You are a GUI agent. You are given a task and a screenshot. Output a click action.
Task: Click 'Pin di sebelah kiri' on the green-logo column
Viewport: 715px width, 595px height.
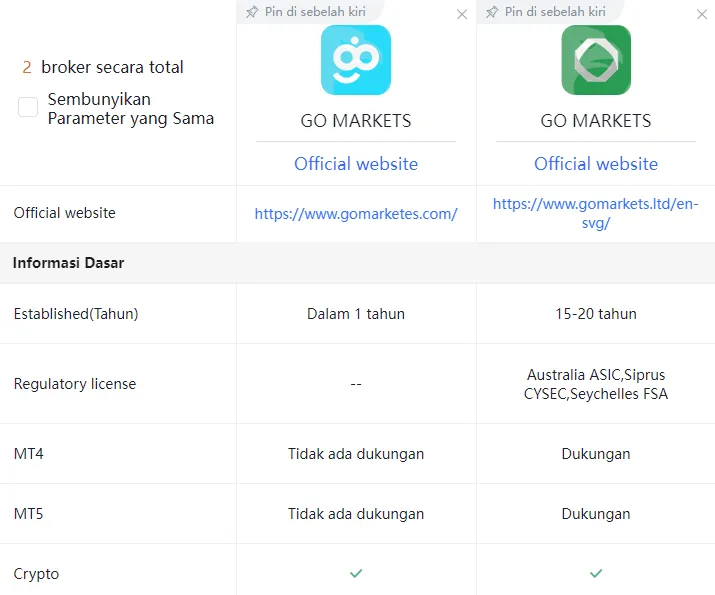tap(555, 12)
